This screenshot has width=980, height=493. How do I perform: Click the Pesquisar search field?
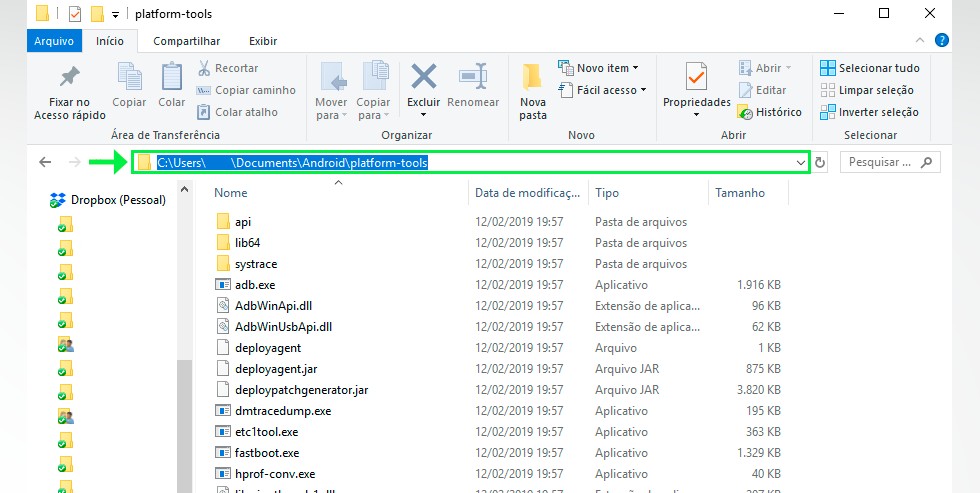(x=880, y=162)
